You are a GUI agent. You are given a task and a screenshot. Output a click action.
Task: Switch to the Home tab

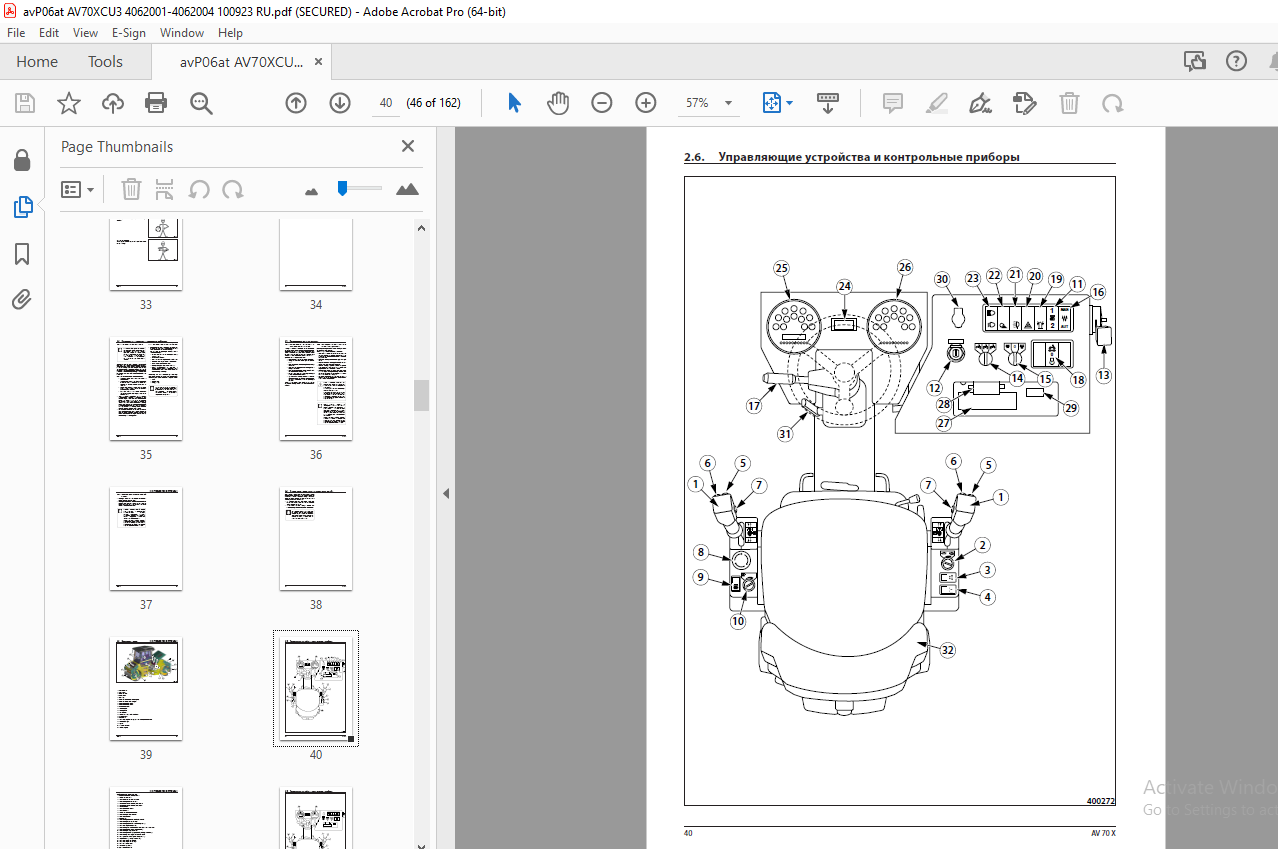tap(37, 61)
